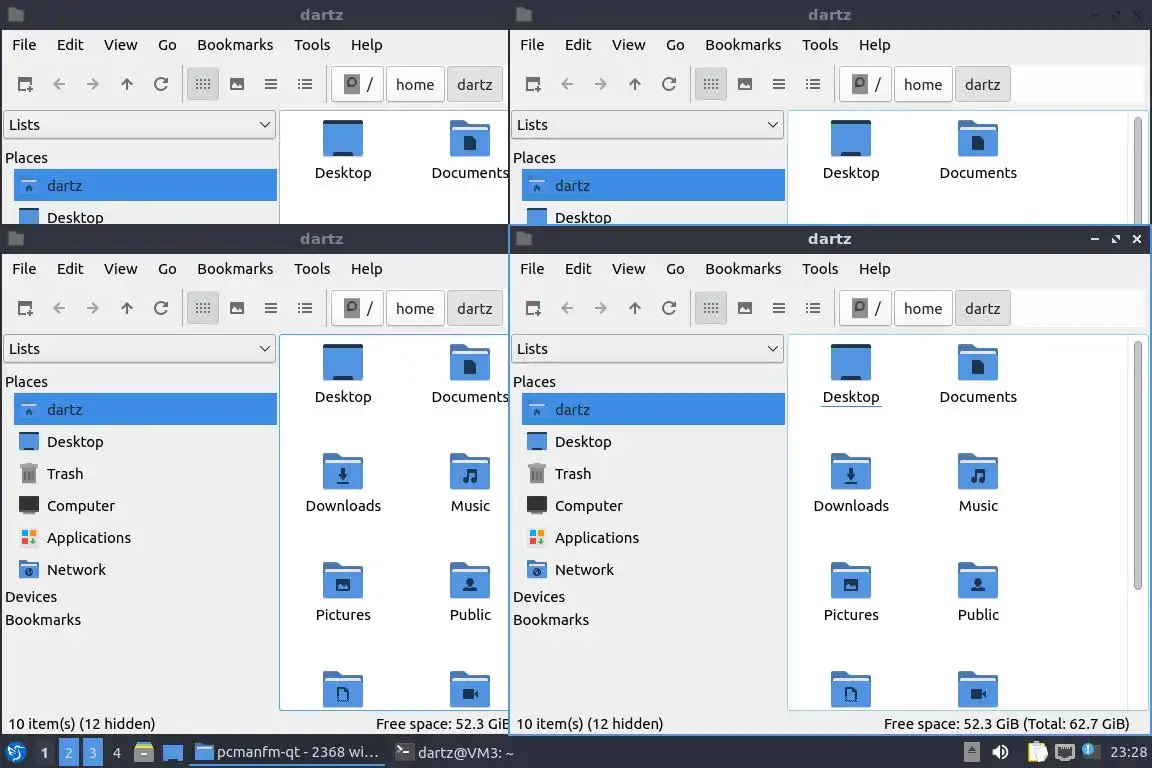Collapse Places section in bottom-right sidebar
Image resolution: width=1152 pixels, height=768 pixels.
[x=534, y=381]
